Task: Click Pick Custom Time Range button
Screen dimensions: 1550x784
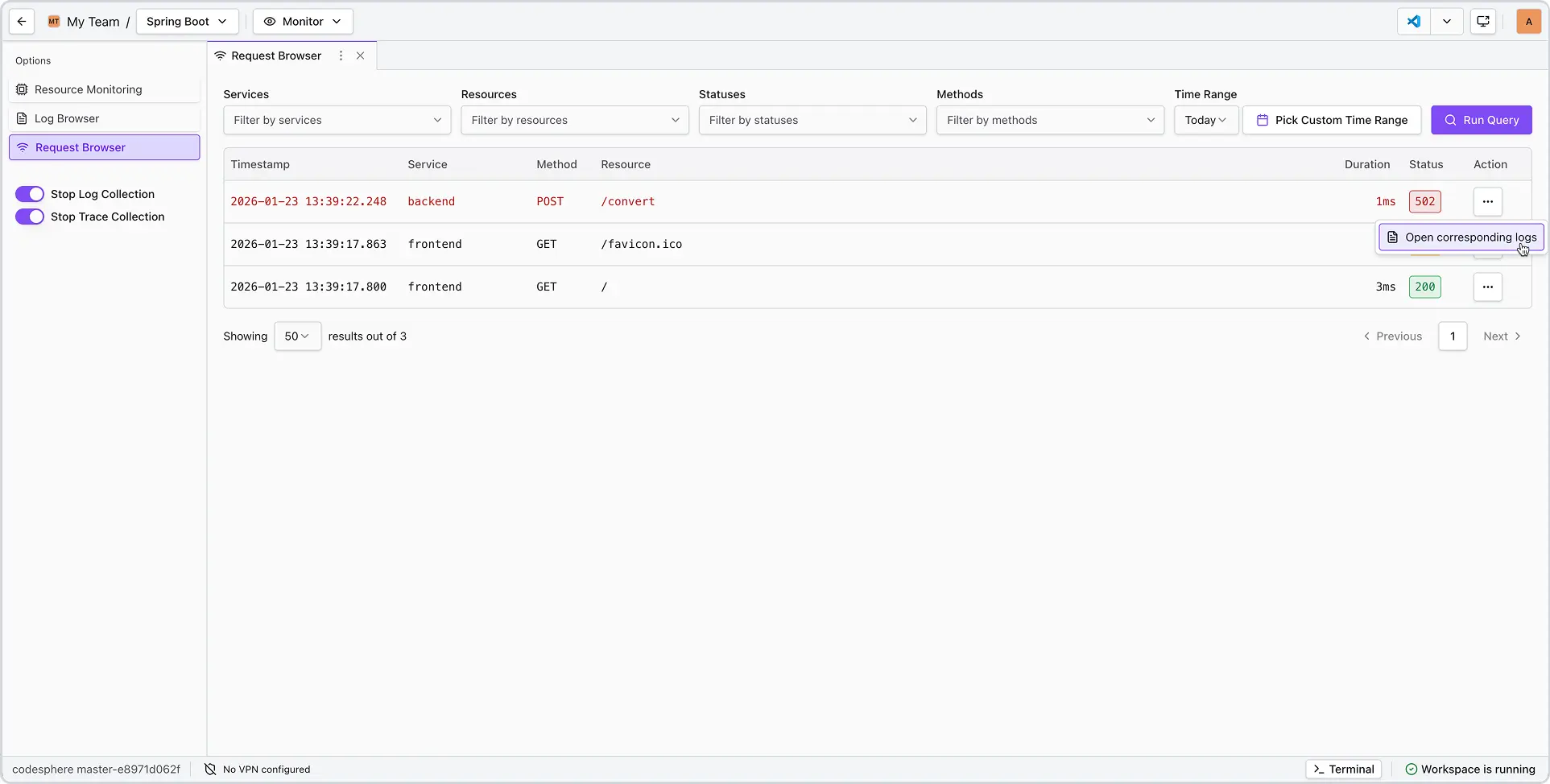Action: click(x=1331, y=120)
